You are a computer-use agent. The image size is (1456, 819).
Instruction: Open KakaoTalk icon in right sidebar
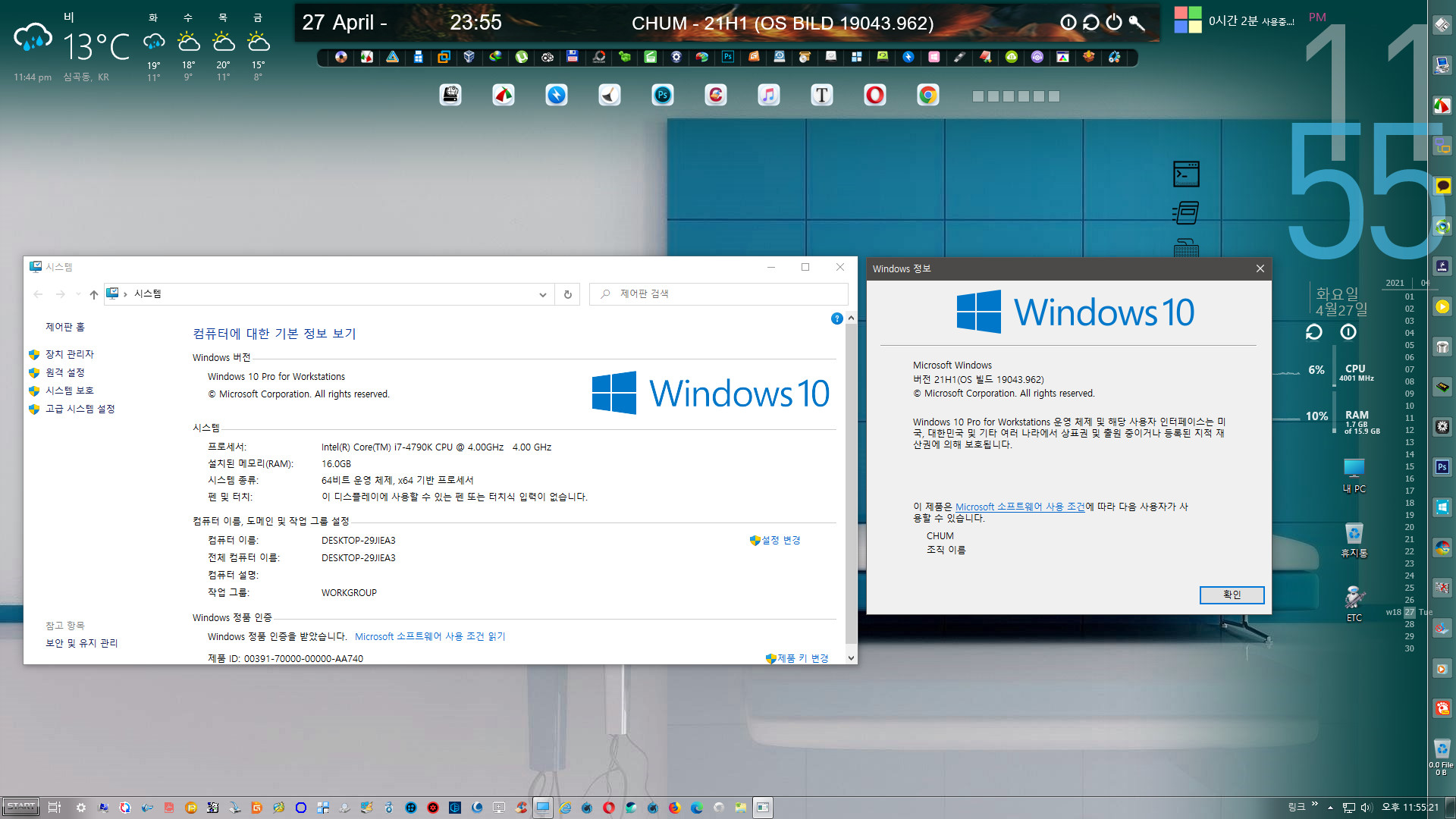point(1442,186)
